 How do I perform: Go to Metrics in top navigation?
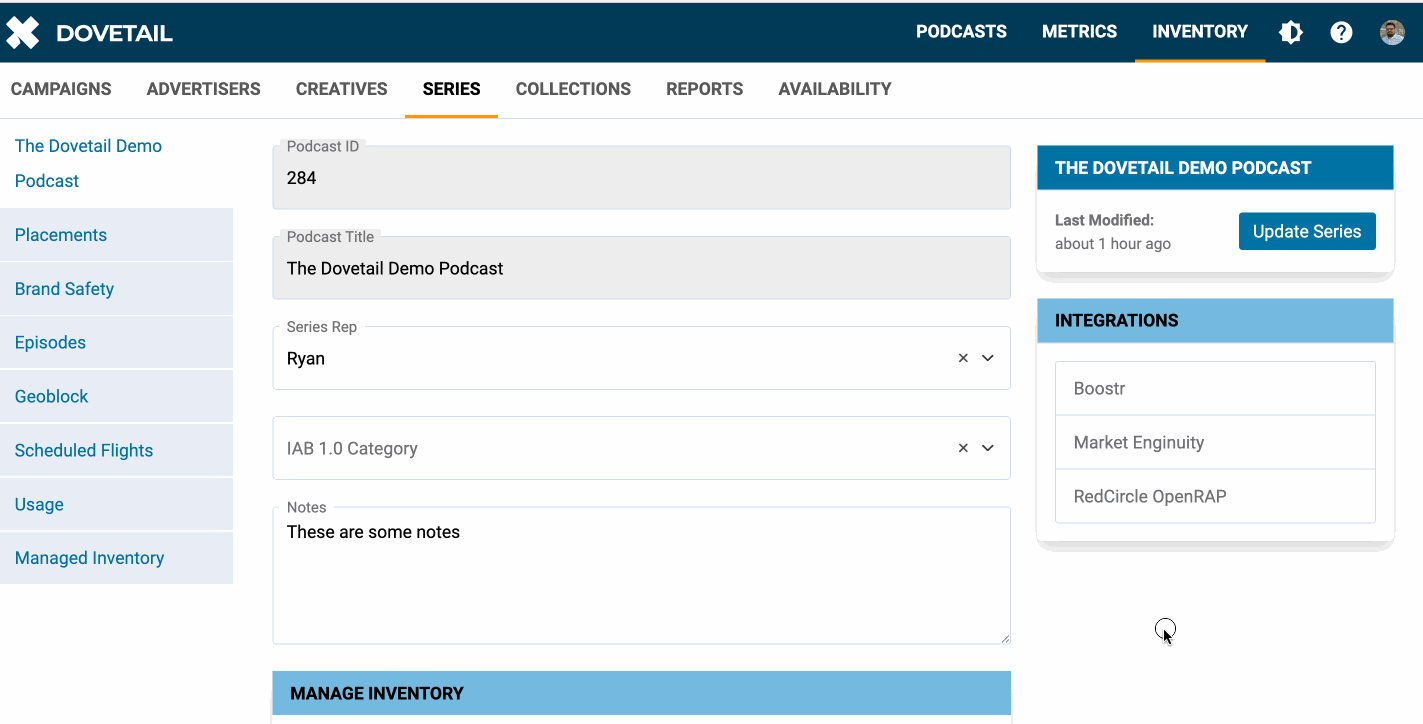pyautogui.click(x=1079, y=32)
